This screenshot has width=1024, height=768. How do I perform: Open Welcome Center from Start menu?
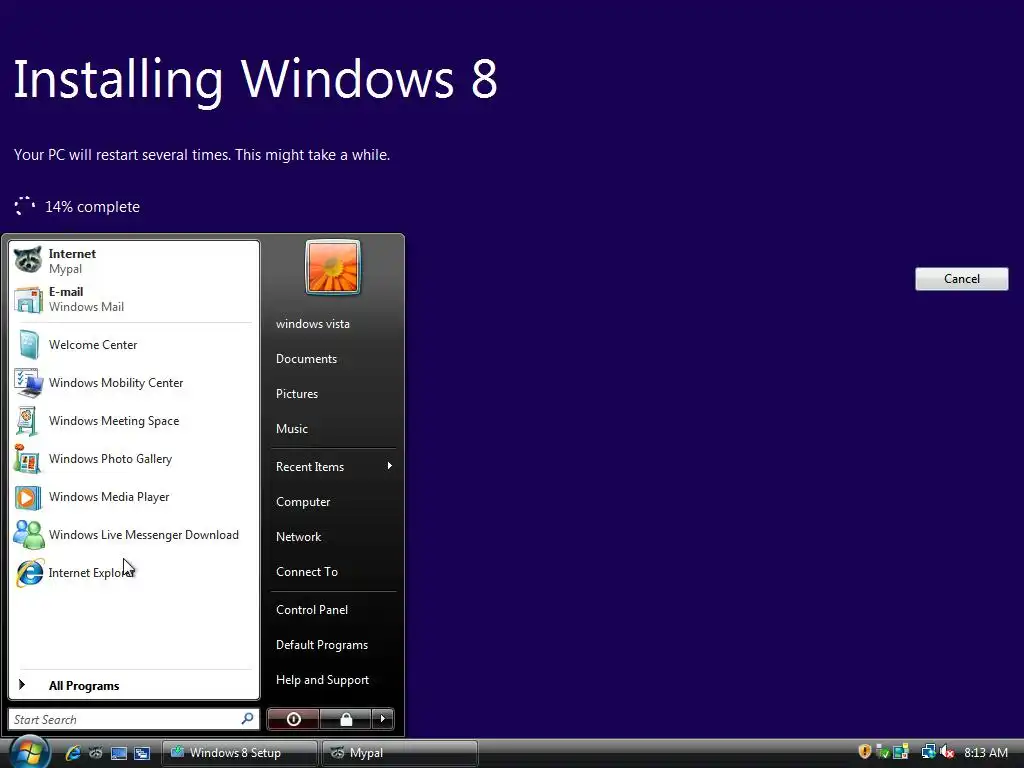click(134, 345)
